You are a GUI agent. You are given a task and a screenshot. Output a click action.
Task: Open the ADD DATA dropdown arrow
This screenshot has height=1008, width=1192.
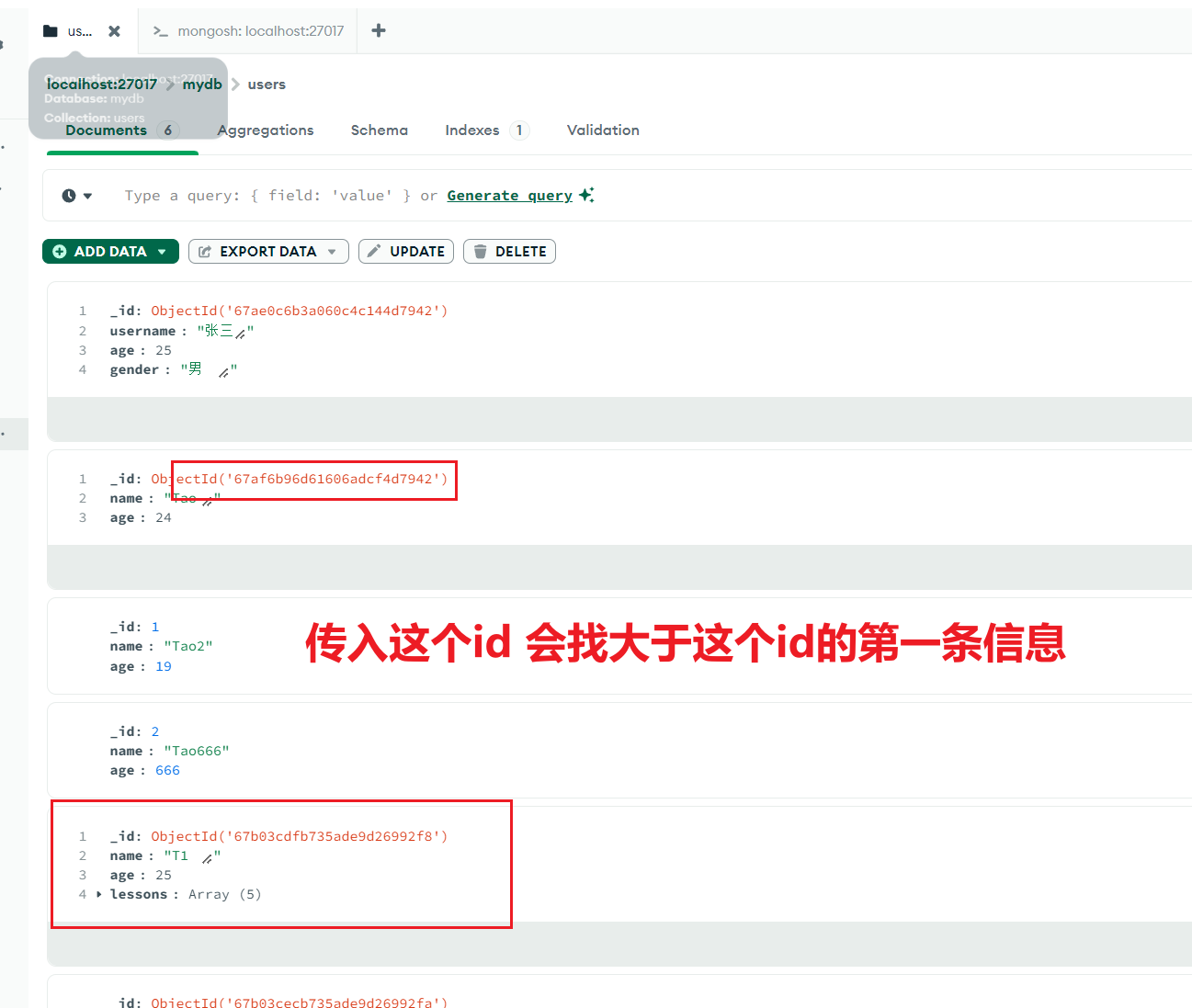163,252
